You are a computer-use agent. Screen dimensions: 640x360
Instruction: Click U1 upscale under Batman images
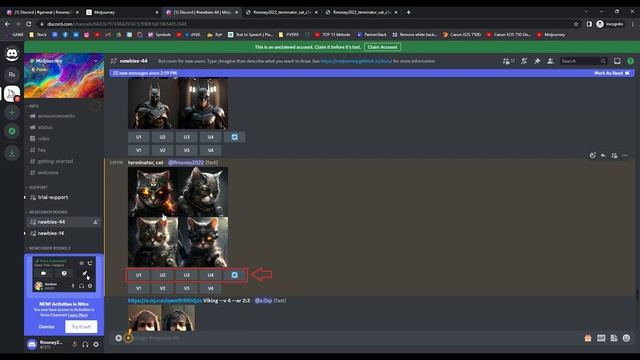pos(138,137)
